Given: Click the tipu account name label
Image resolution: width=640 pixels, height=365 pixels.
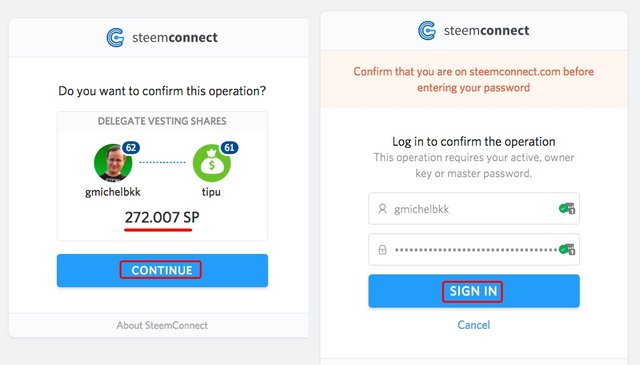Looking at the screenshot, I should (x=211, y=192).
